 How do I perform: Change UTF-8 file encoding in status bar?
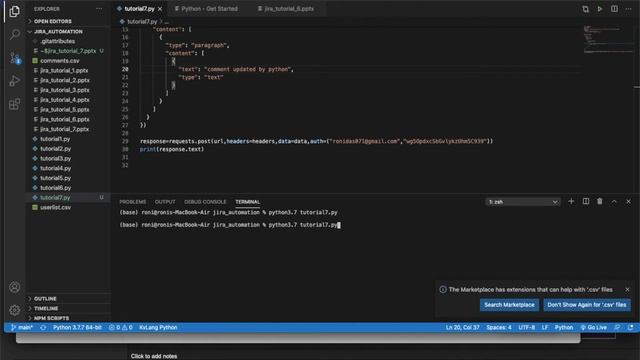coord(527,327)
